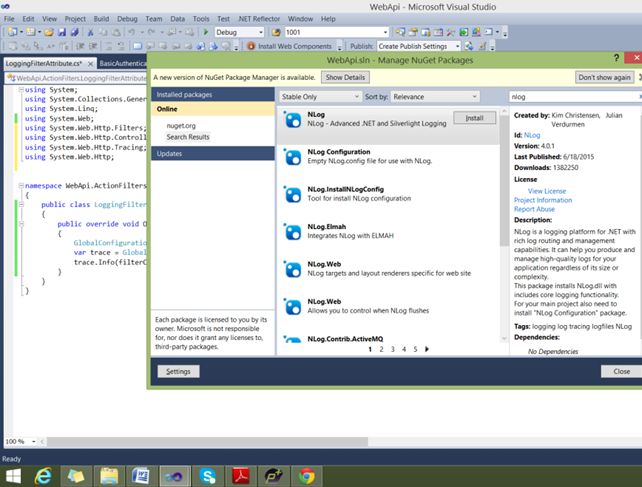Click the Undo arrow toolbar icon
This screenshot has width=642, height=487.
point(131,32)
